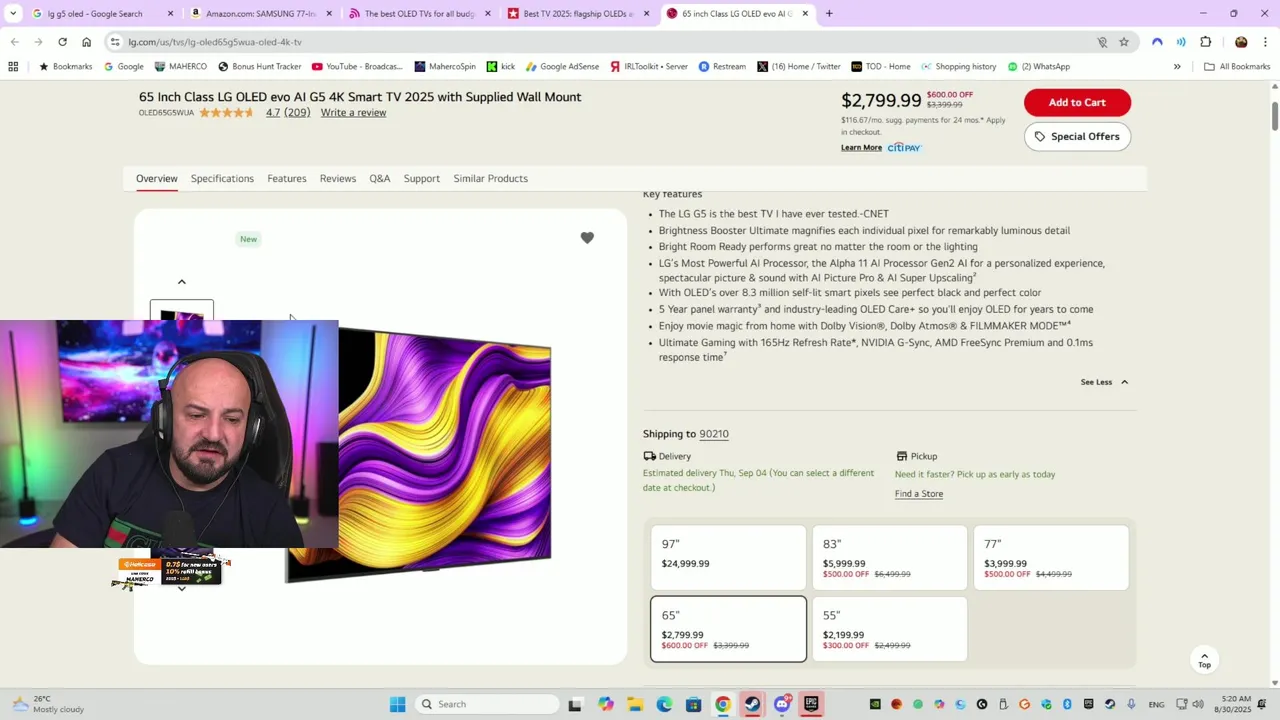Viewport: 1280px width, 720px height.
Task: Collapse key features with See Less
Action: (x=1104, y=382)
